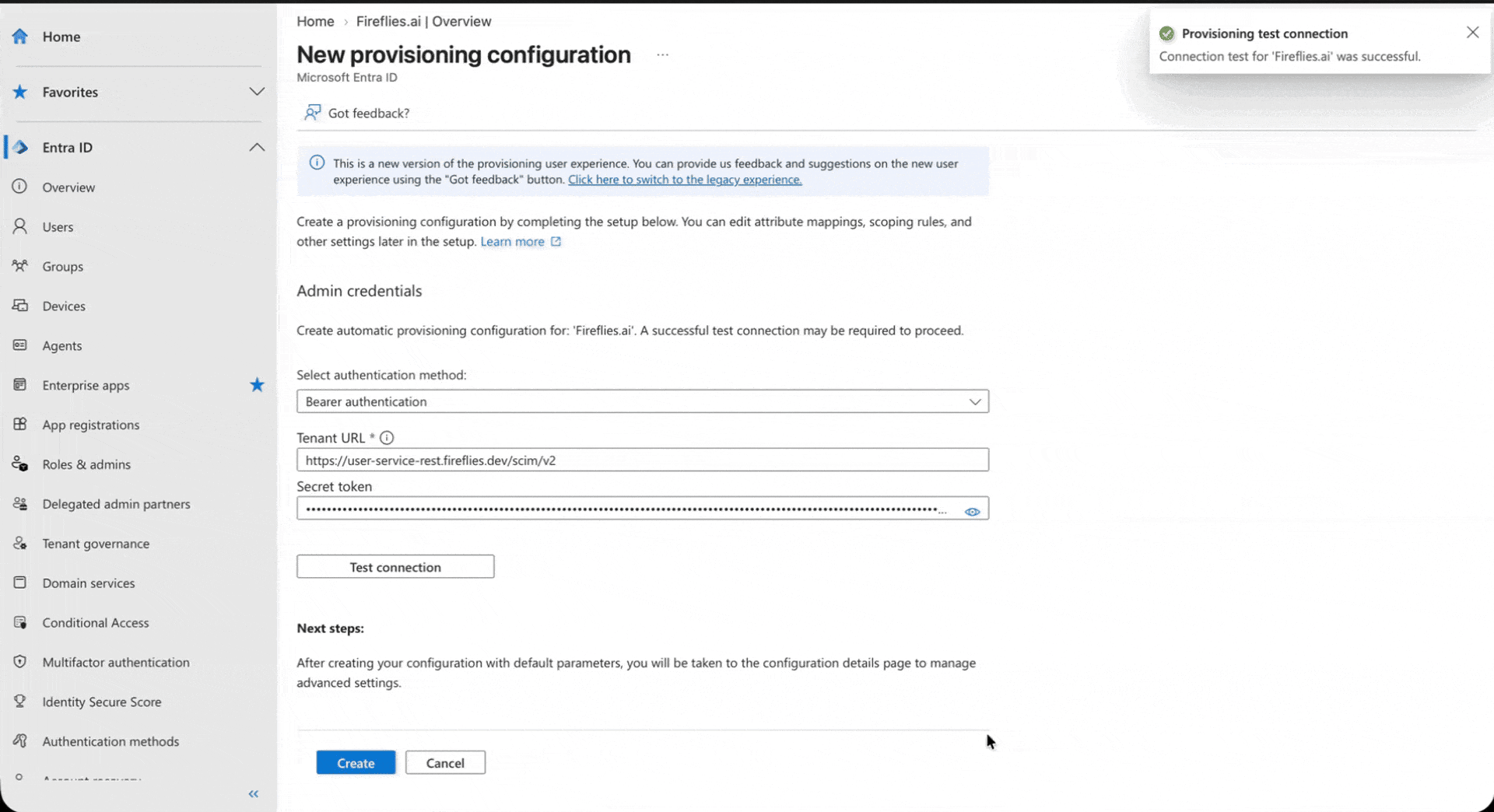Click the Overview info icon

click(x=20, y=187)
